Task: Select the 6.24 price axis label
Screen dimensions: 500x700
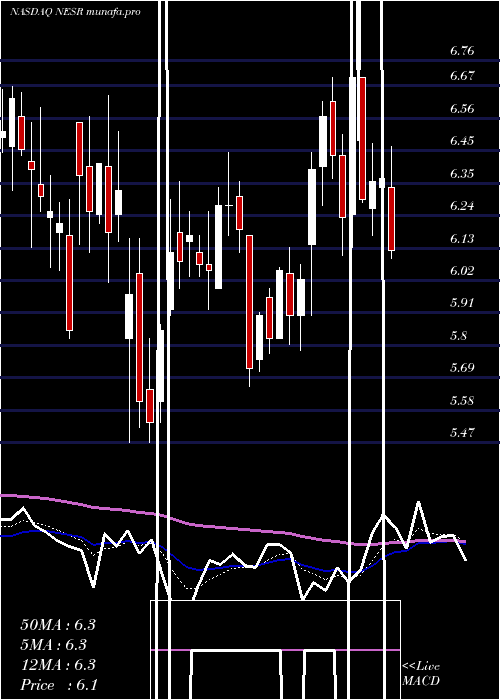Action: (x=462, y=206)
